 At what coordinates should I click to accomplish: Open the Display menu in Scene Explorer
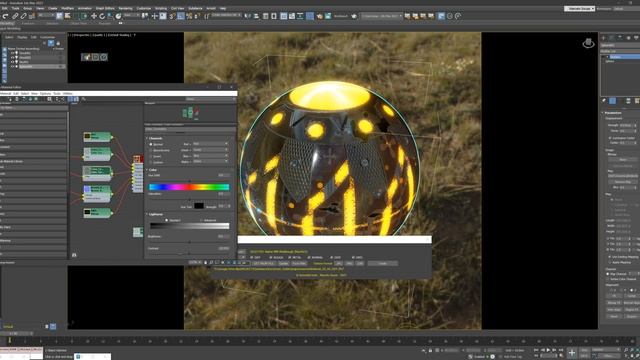pyautogui.click(x=22, y=37)
